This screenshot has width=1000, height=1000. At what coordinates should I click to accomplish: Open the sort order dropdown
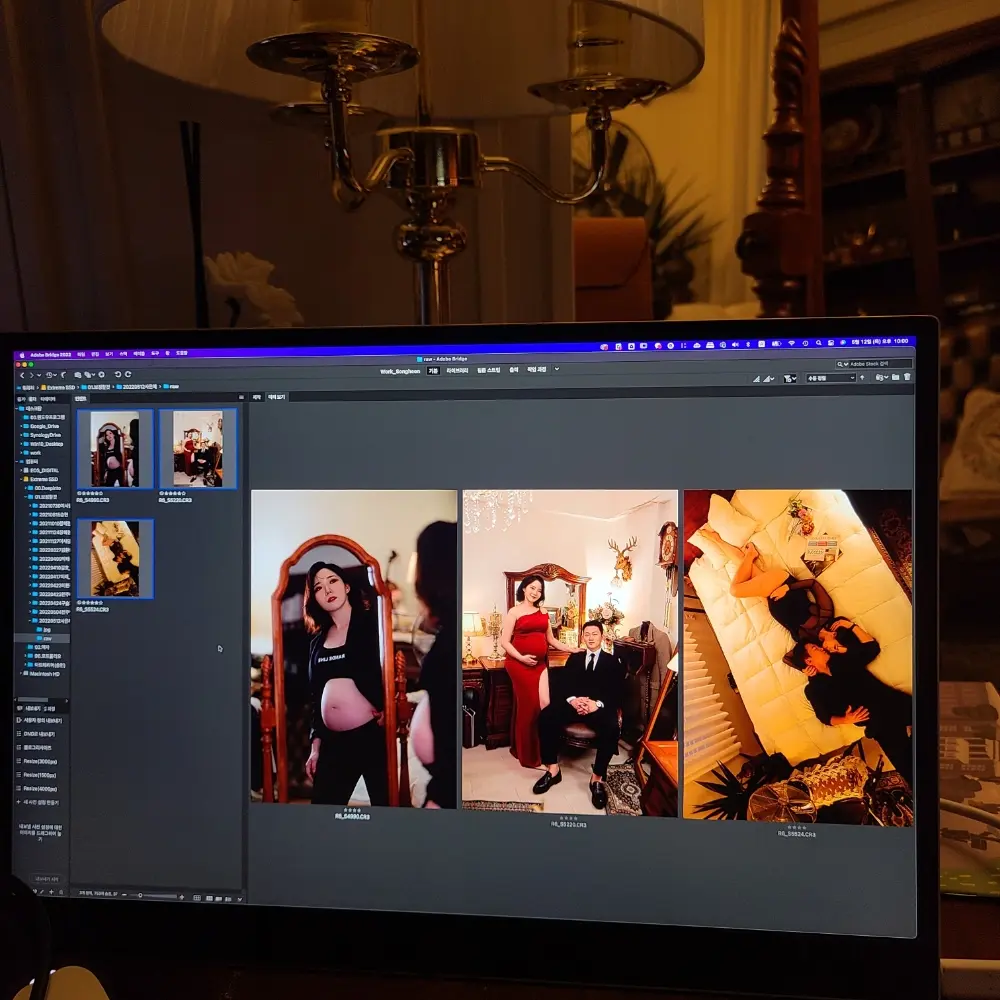pyautogui.click(x=830, y=378)
